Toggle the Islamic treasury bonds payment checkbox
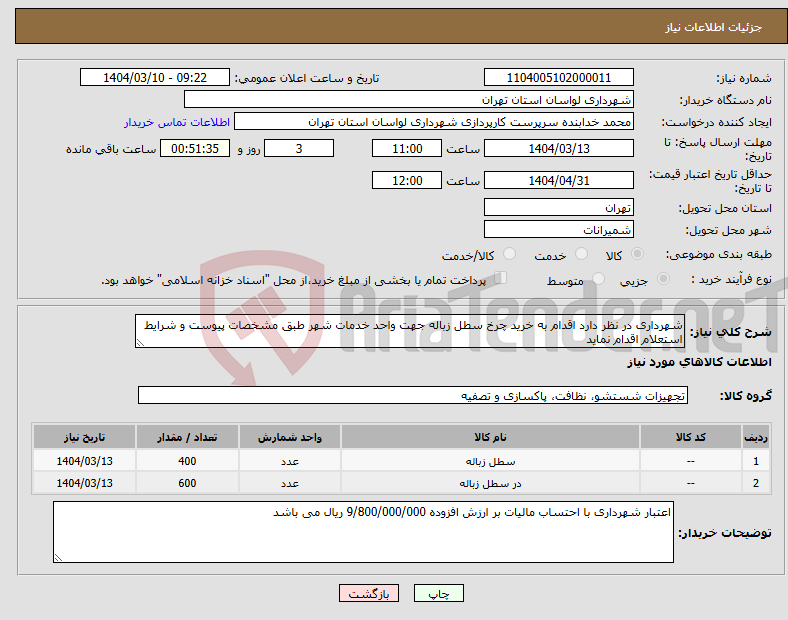This screenshot has width=788, height=620. click(501, 278)
